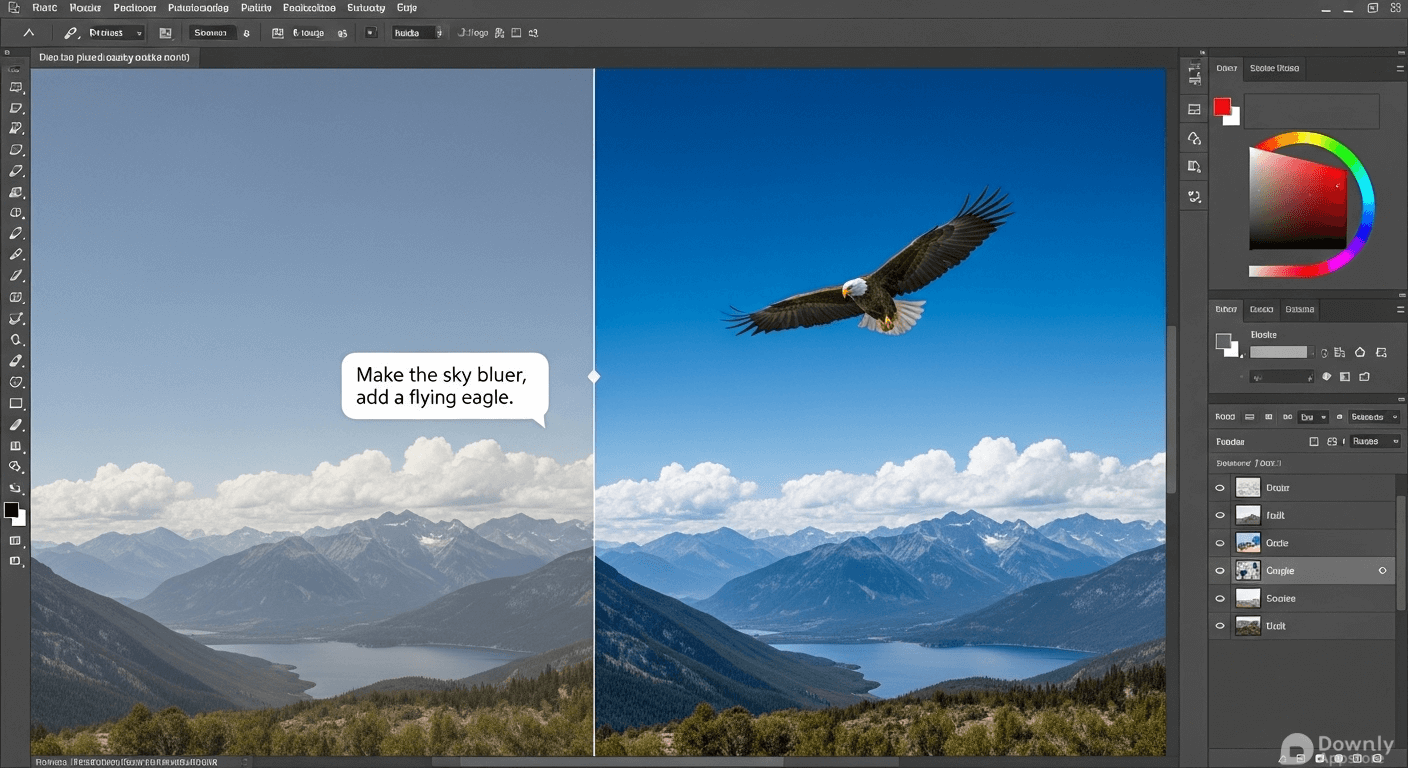Switch to the 'Gasma' panel tab
This screenshot has height=768, width=1408.
[x=1299, y=310]
